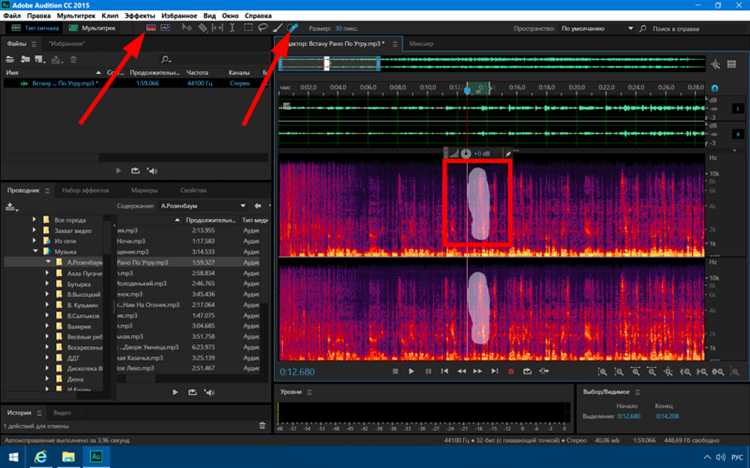Screen dimensions: 750x468
Task: Switch to the Waveform editor view
Action: [35, 28]
